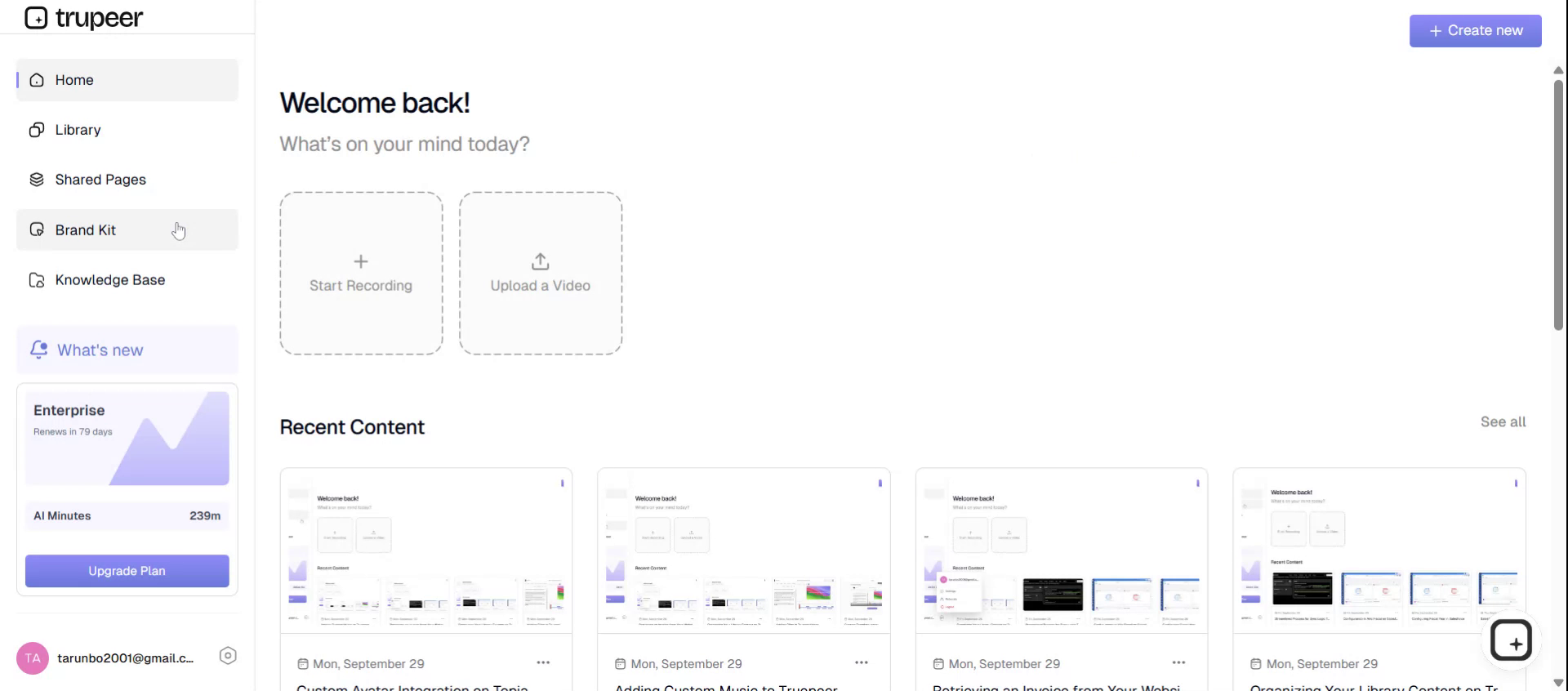
Task: Click the page scrollbar up arrow
Action: point(1558,70)
